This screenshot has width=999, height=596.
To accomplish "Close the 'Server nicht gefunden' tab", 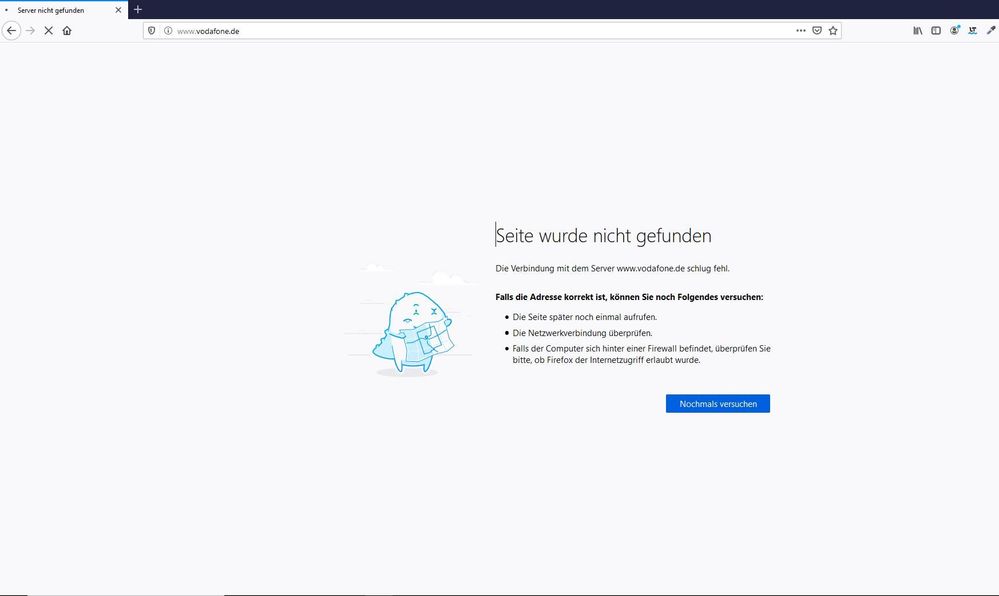I will 118,10.
